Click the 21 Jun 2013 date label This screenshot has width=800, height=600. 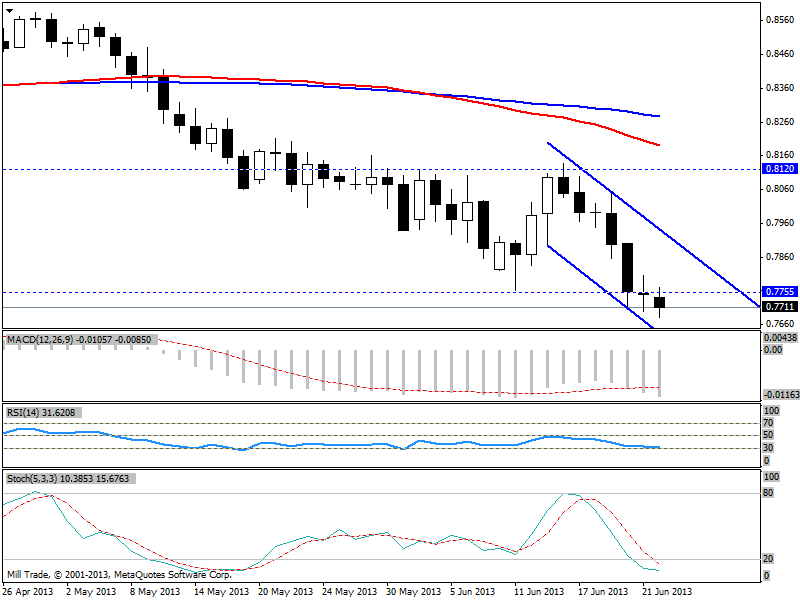tap(667, 592)
